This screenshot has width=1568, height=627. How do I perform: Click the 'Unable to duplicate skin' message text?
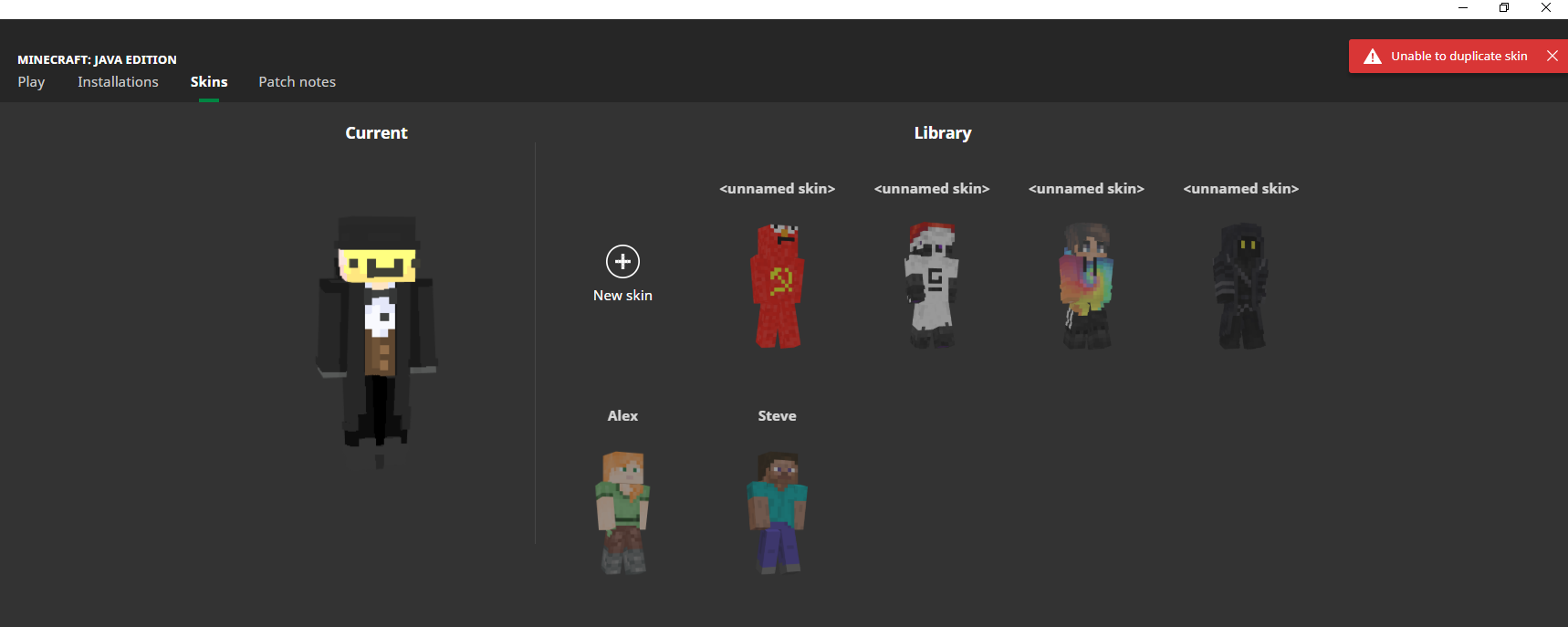[x=1458, y=57]
